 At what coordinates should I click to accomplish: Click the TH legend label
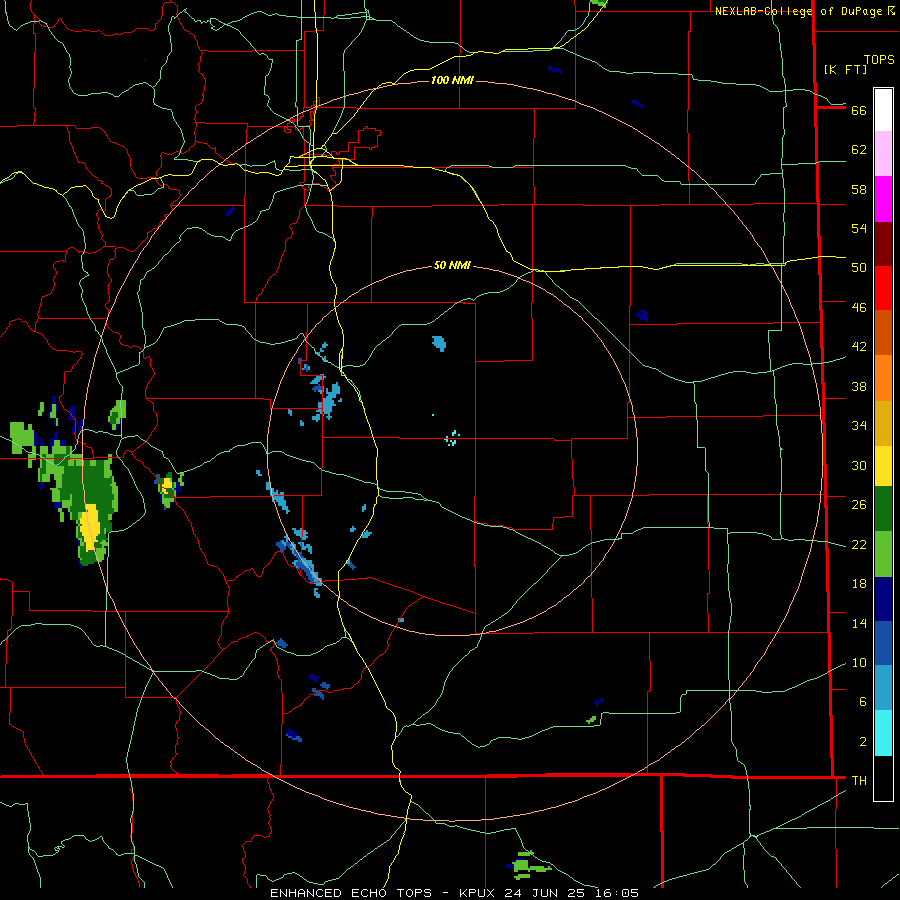859,780
